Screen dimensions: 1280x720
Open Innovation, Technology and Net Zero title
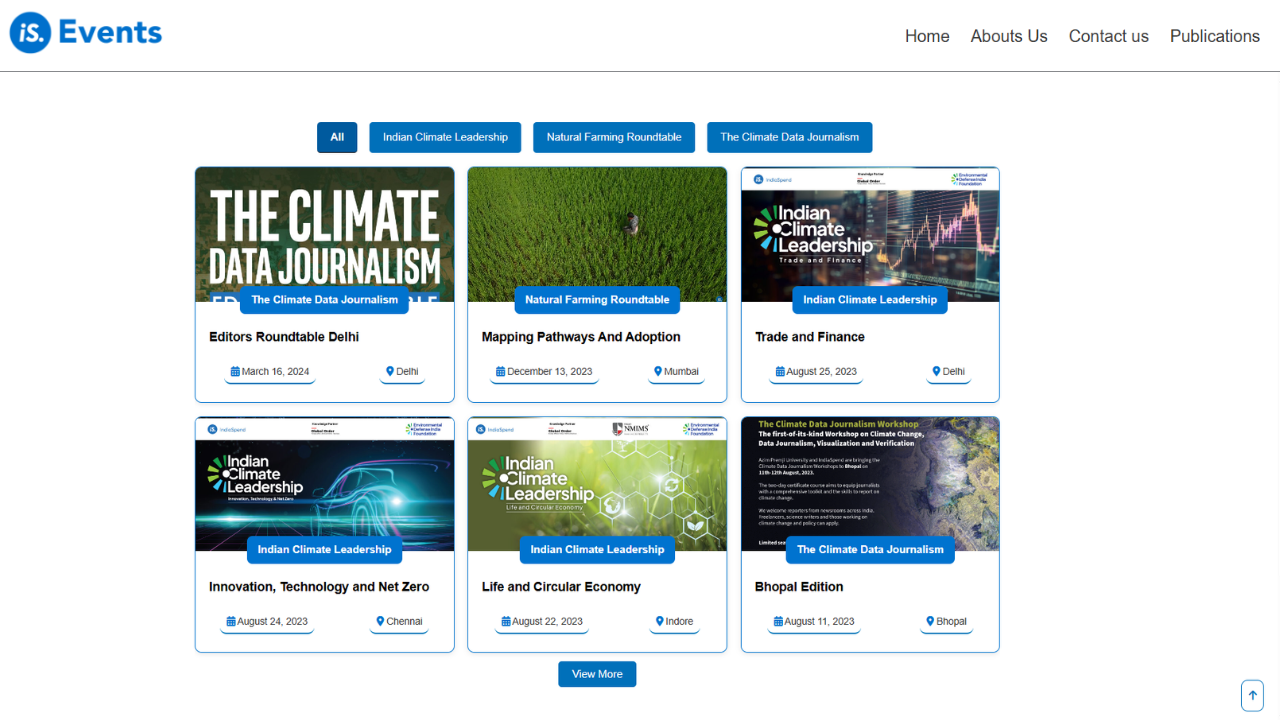click(319, 587)
